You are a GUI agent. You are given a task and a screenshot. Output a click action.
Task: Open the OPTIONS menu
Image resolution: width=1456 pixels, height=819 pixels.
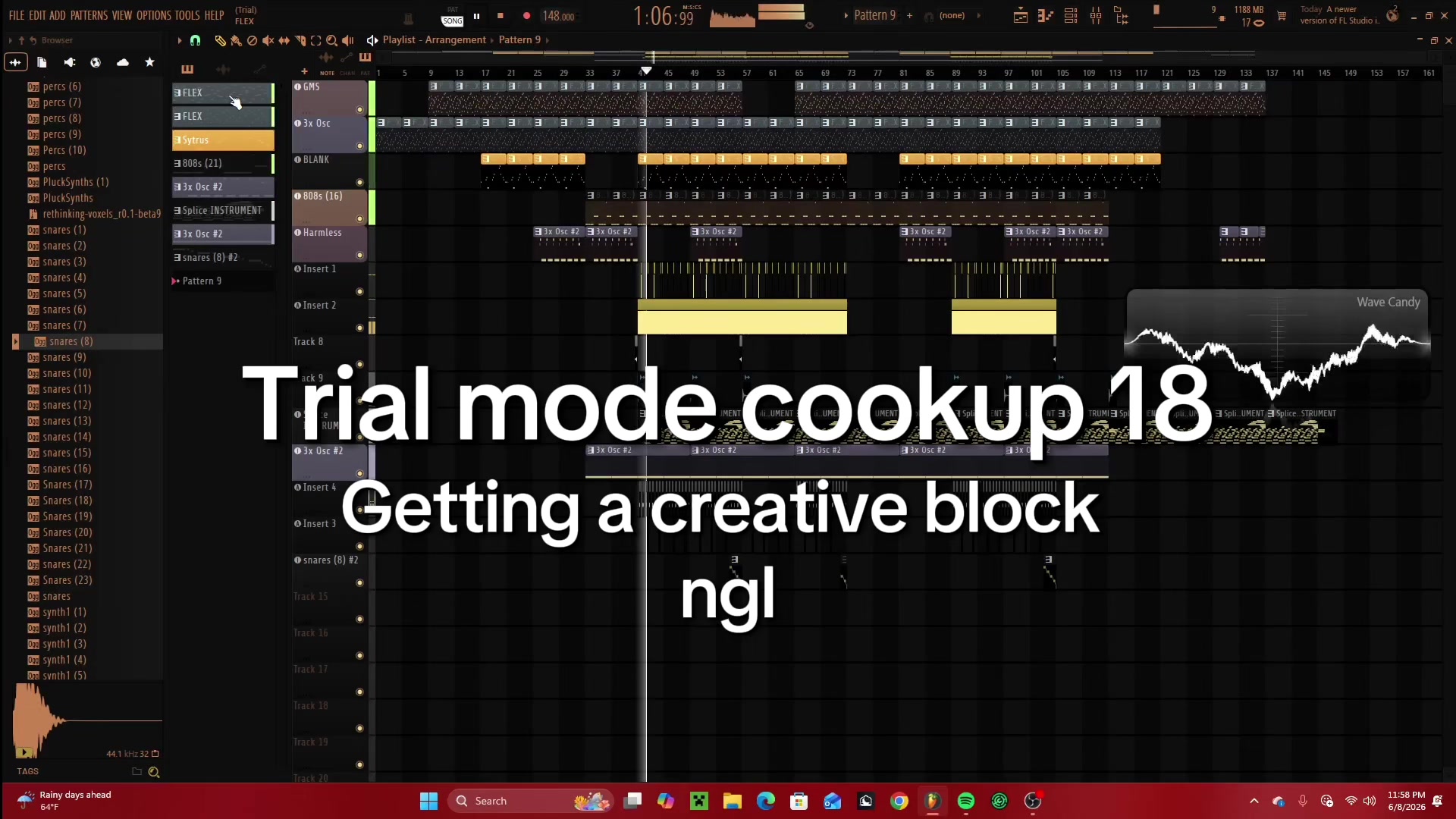[x=154, y=15]
